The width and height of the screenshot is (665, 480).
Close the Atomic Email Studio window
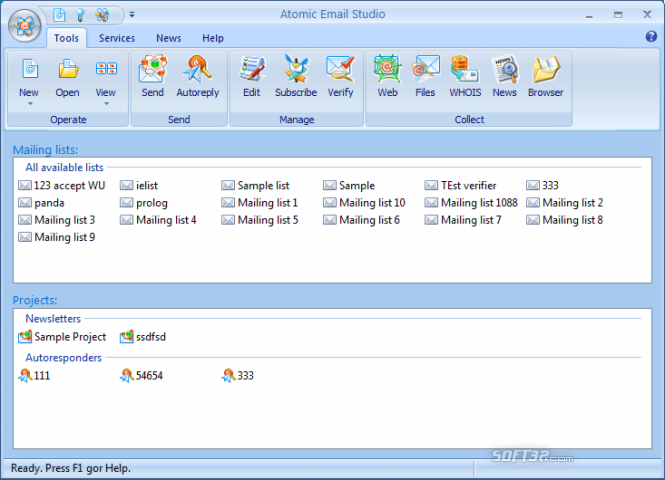pos(647,15)
